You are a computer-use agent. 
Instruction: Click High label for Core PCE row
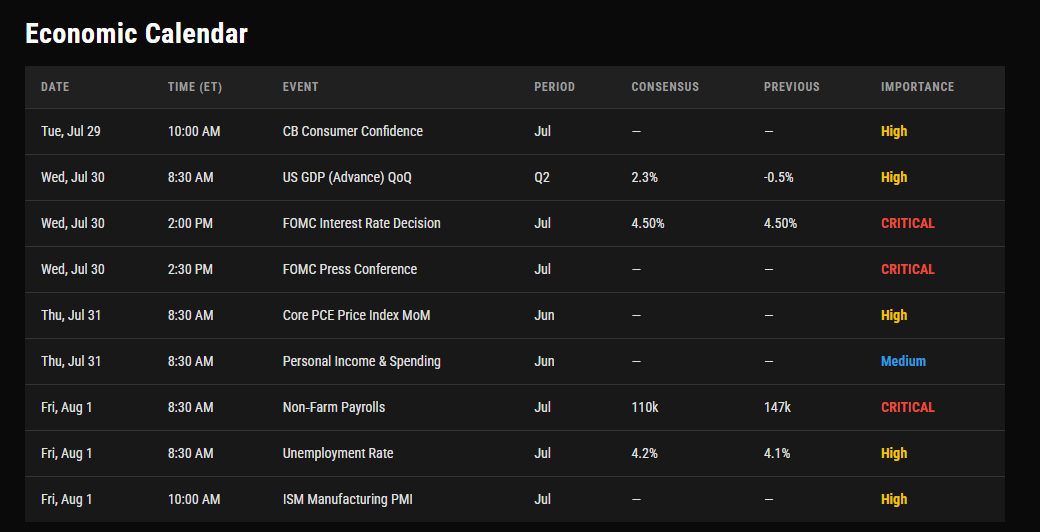(894, 315)
